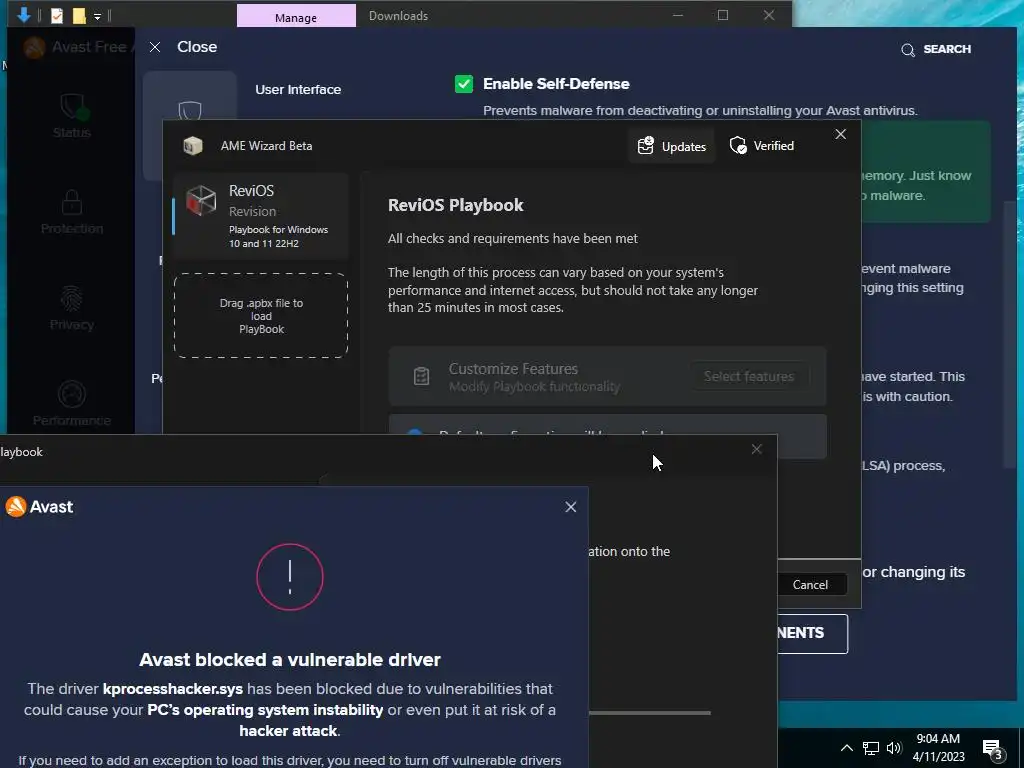The width and height of the screenshot is (1024, 768).
Task: Click the network icon in the system tray
Action: click(x=871, y=748)
